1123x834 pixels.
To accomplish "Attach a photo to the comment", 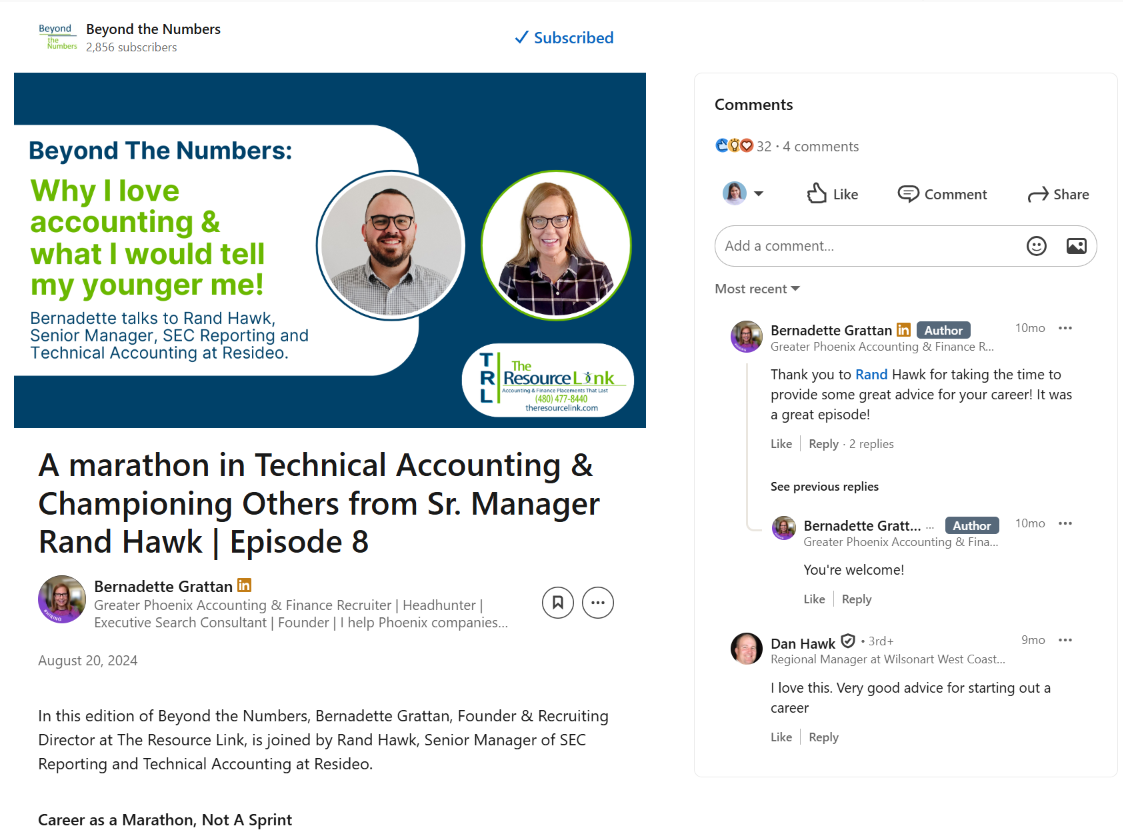I will point(1076,246).
